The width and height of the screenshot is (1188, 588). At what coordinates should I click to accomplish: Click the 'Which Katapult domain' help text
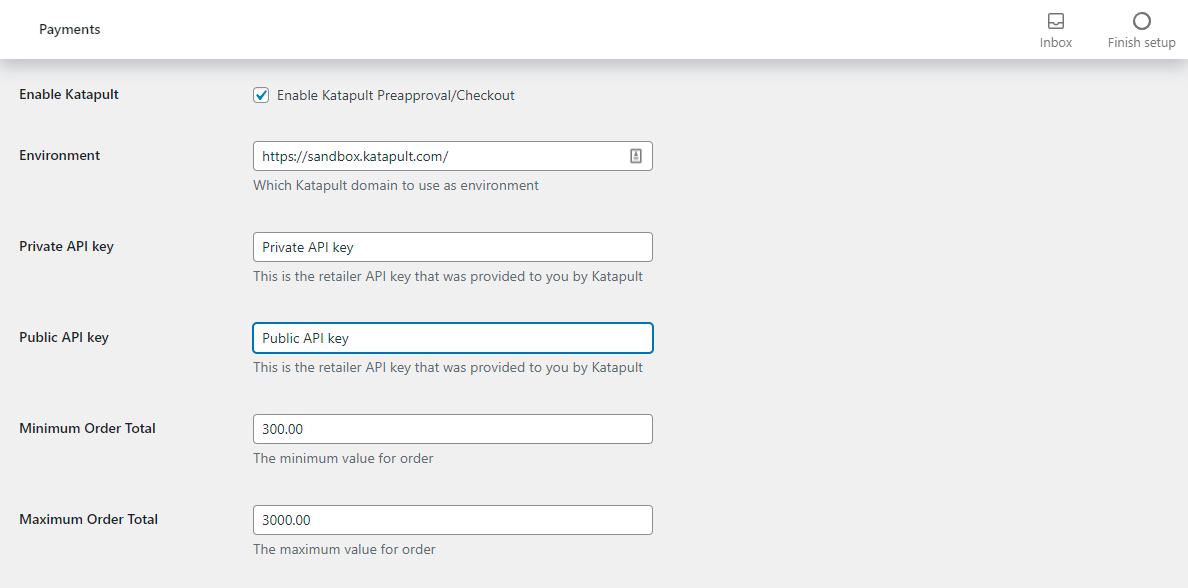point(396,185)
